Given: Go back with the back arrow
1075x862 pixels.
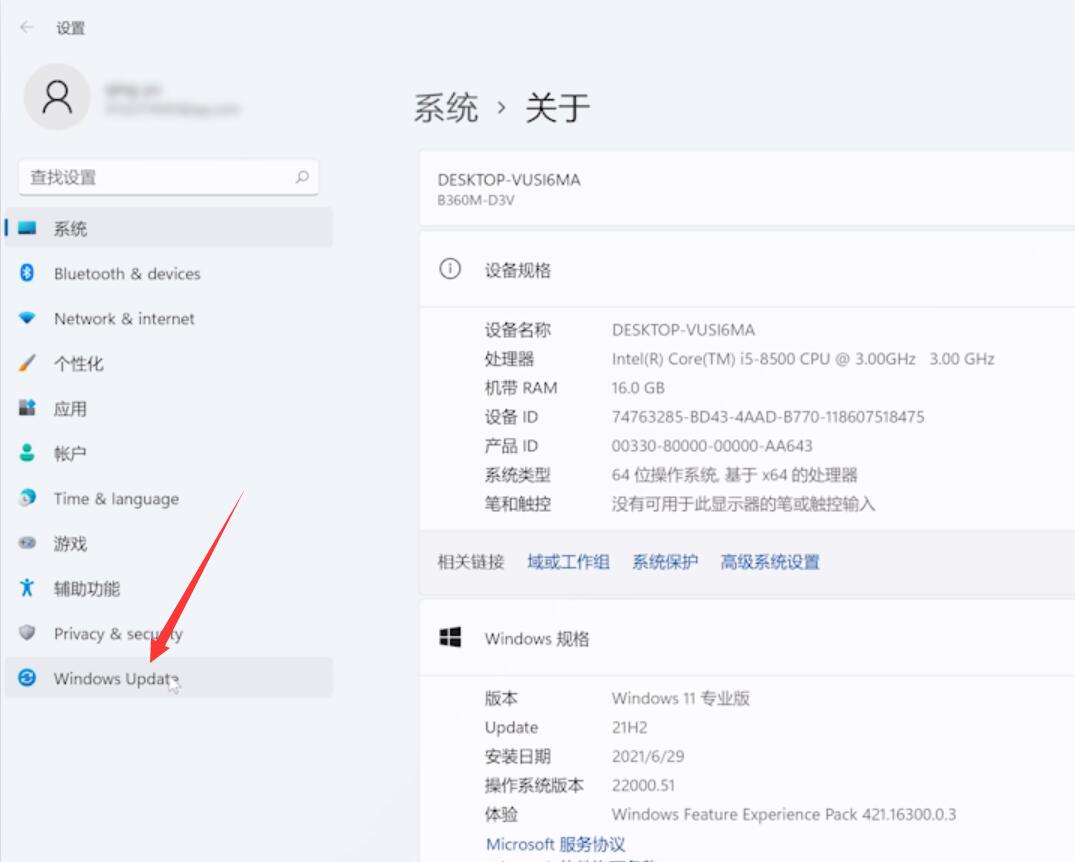Looking at the screenshot, I should (x=27, y=27).
